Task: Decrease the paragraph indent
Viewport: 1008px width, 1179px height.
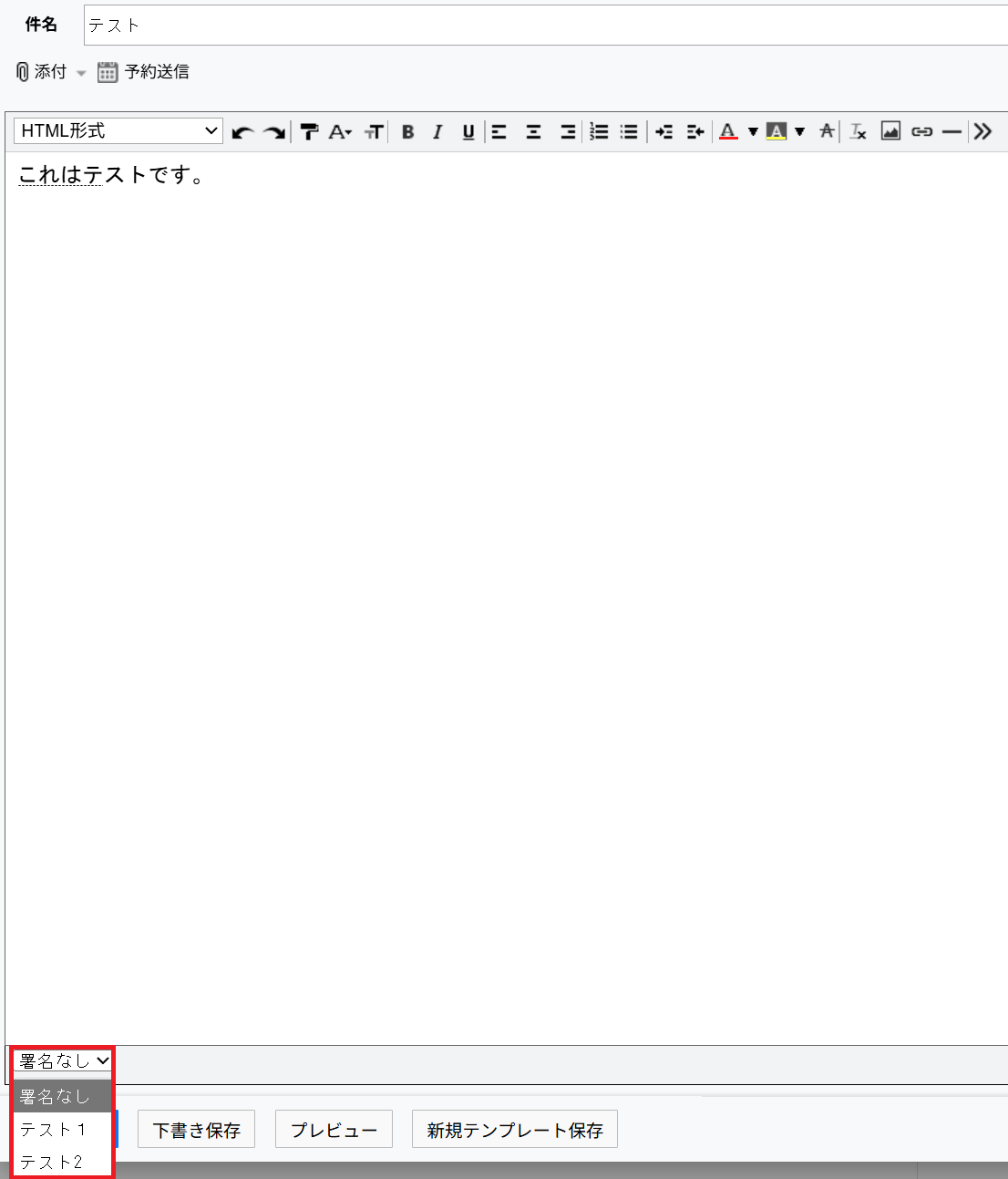Action: pyautogui.click(x=695, y=131)
